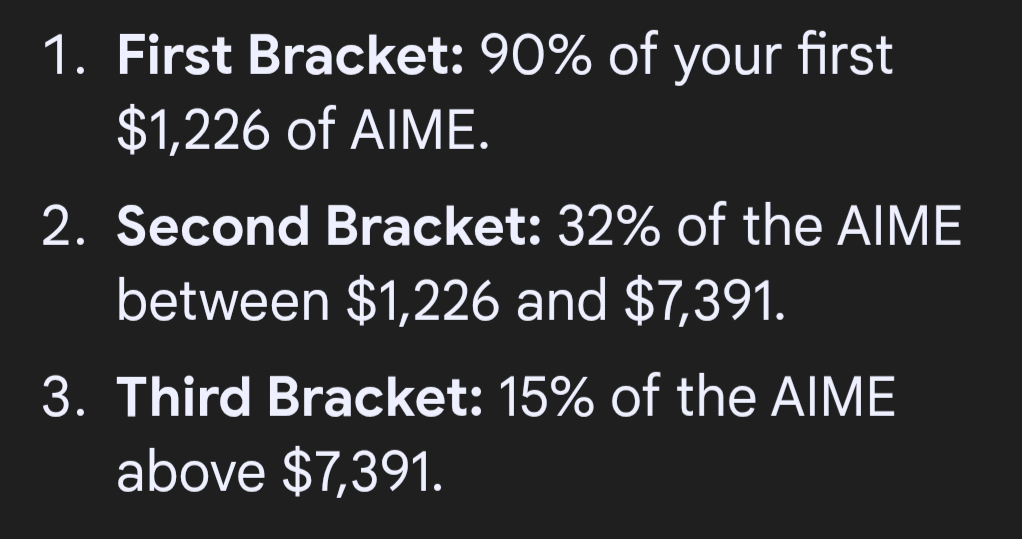Viewport: 1022px width, 539px height.
Task: Click "$7,391." after the word above
Action: (362, 470)
